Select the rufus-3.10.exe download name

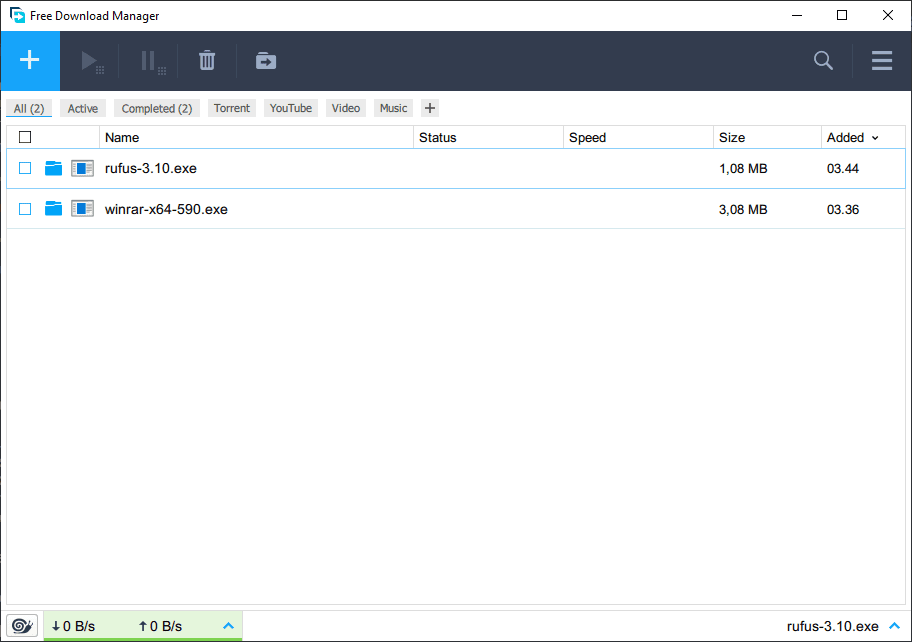151,169
